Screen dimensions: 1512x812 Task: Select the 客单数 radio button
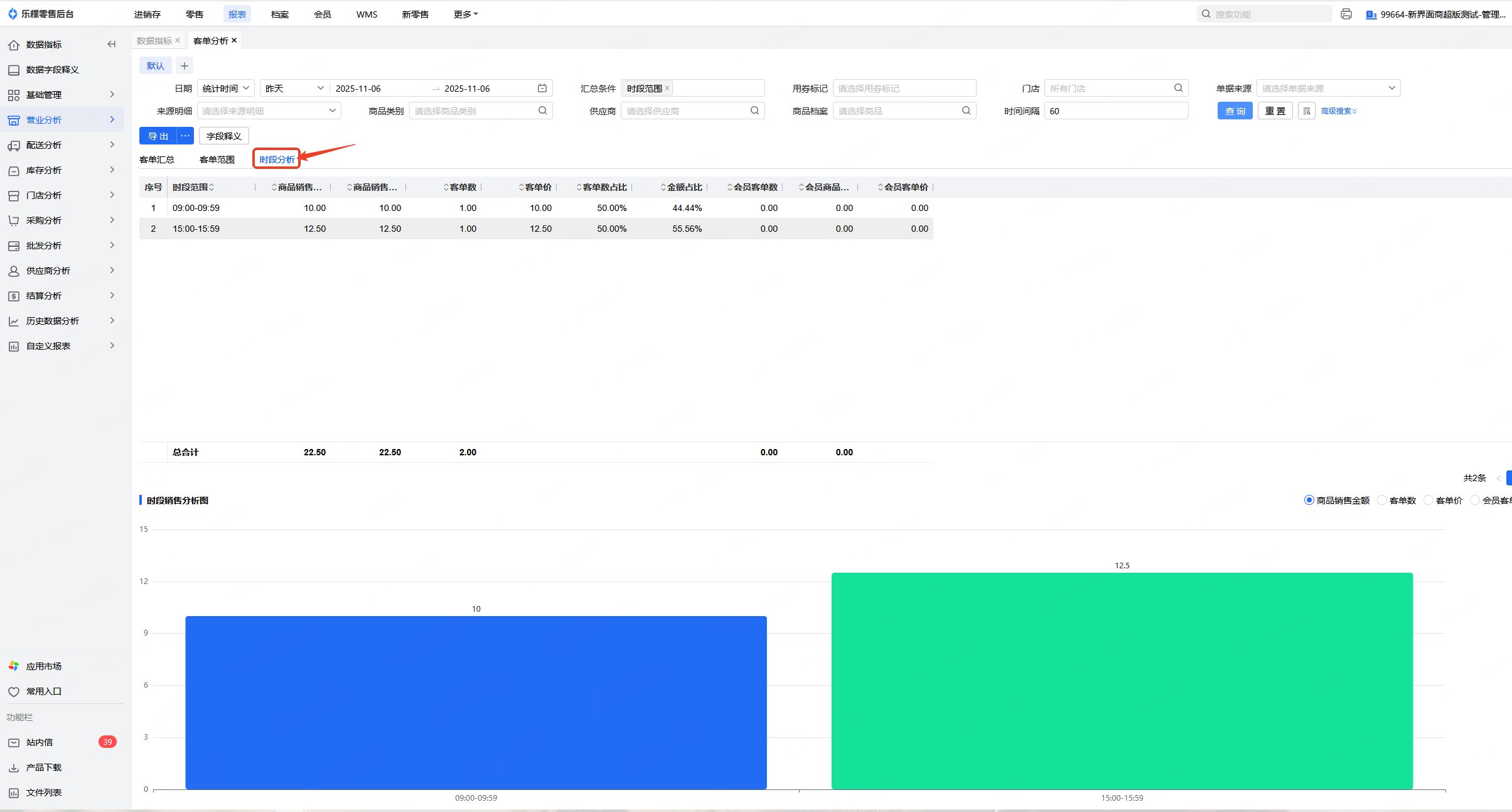tap(1382, 501)
